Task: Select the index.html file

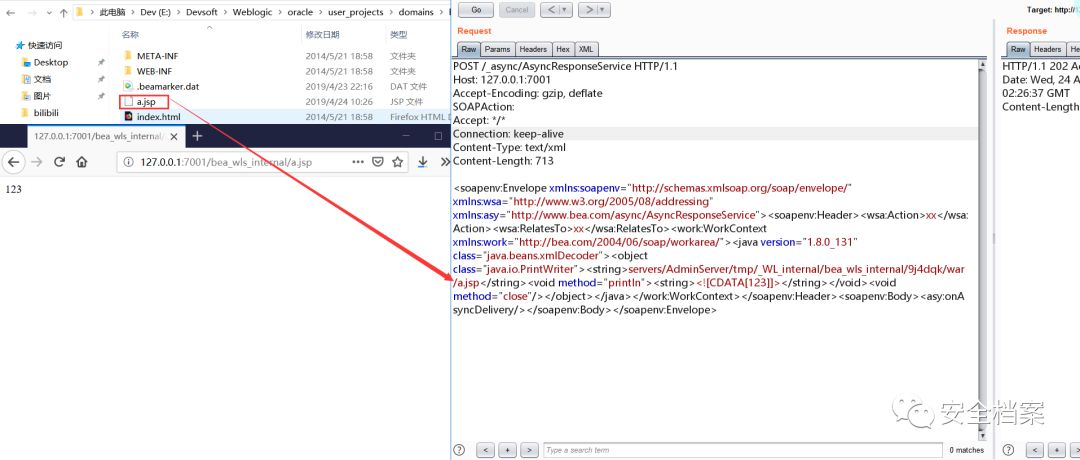Action: click(158, 117)
